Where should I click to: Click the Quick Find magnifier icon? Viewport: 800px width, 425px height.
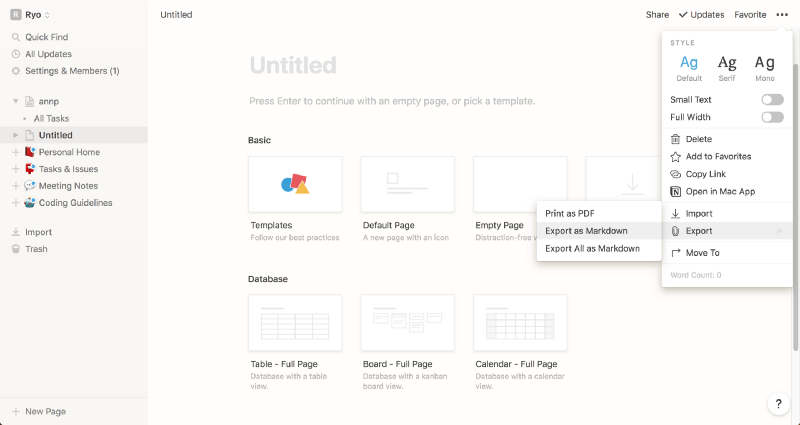click(16, 37)
